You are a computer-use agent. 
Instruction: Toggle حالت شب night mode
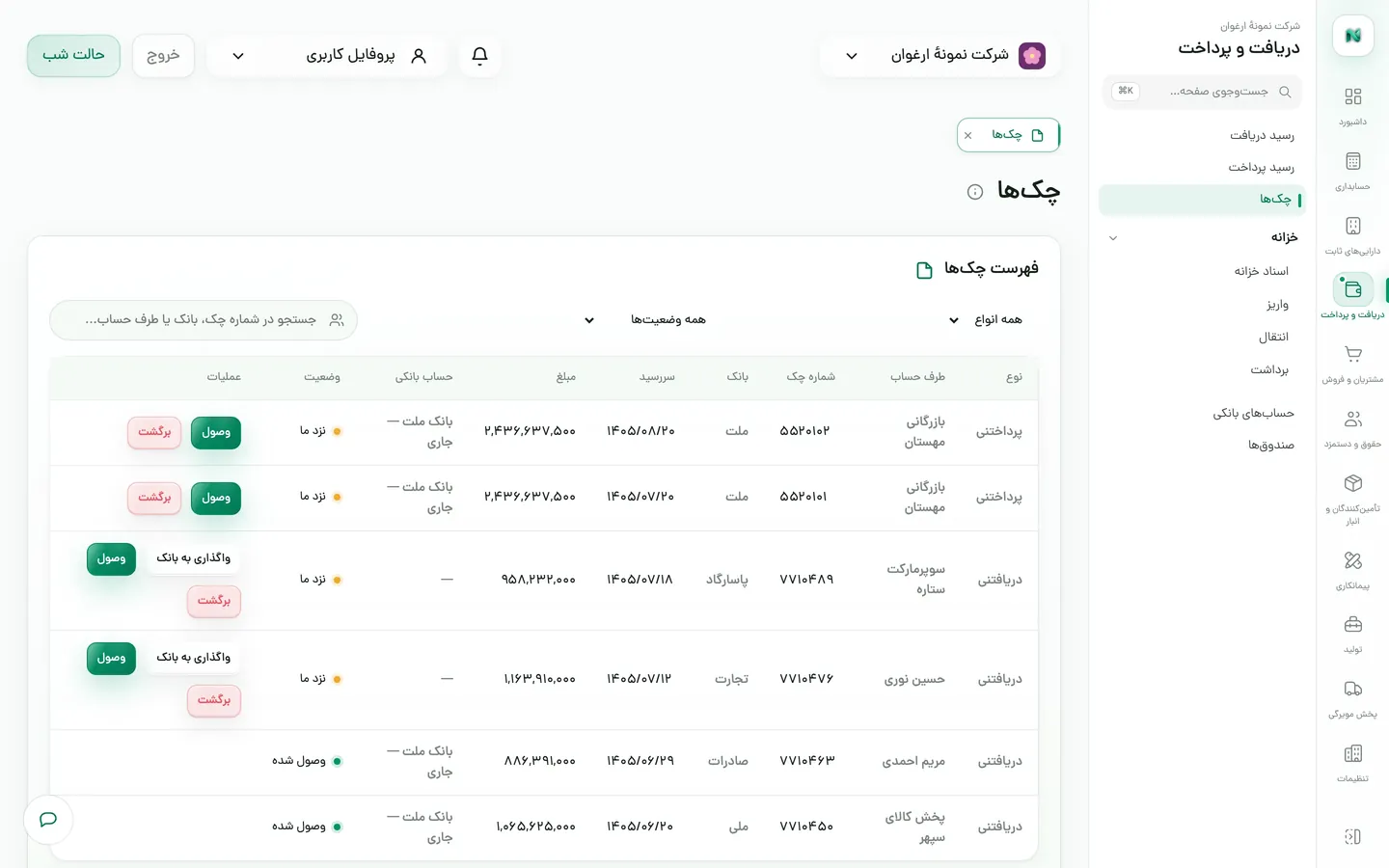coord(73,55)
